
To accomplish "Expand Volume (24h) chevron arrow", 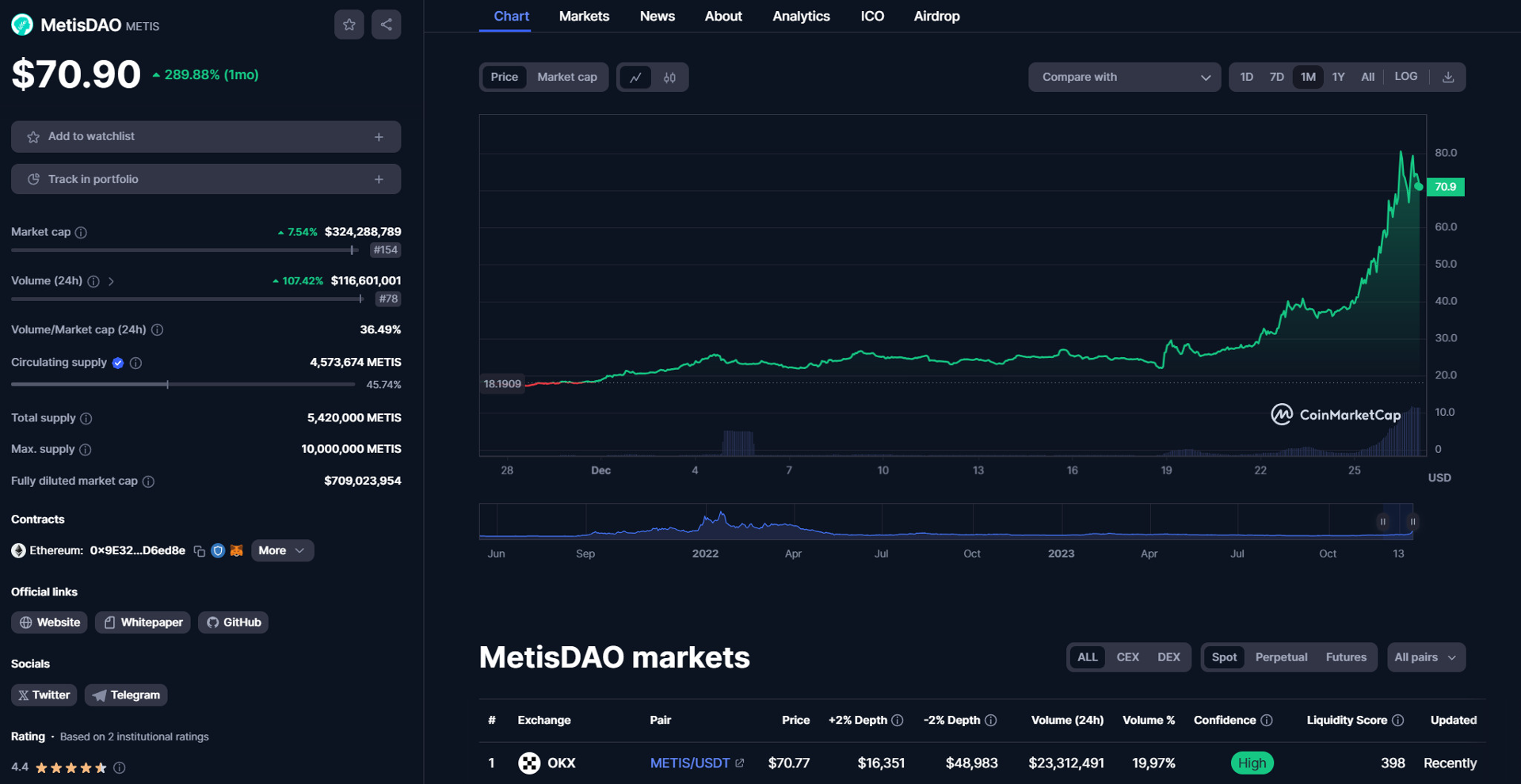I will click(111, 281).
